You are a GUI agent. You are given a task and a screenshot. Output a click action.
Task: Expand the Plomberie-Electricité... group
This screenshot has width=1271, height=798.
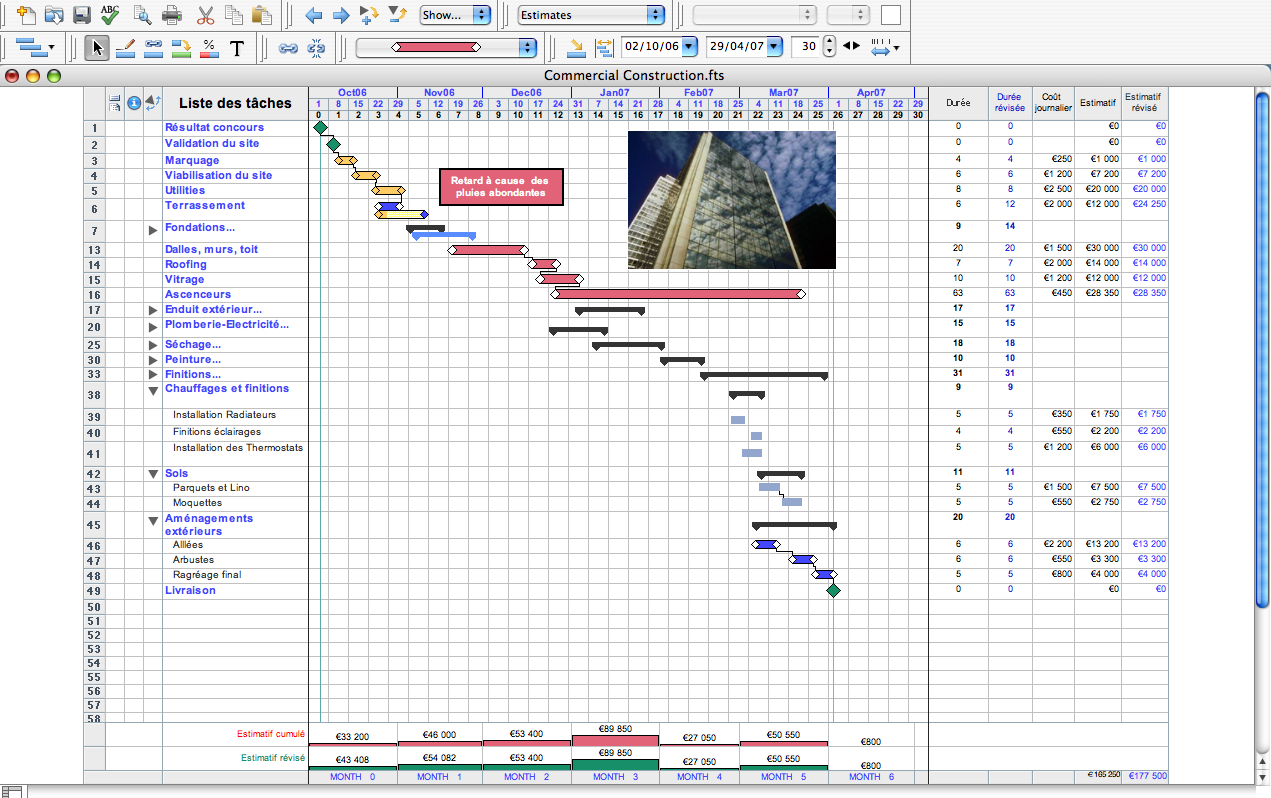pos(153,327)
